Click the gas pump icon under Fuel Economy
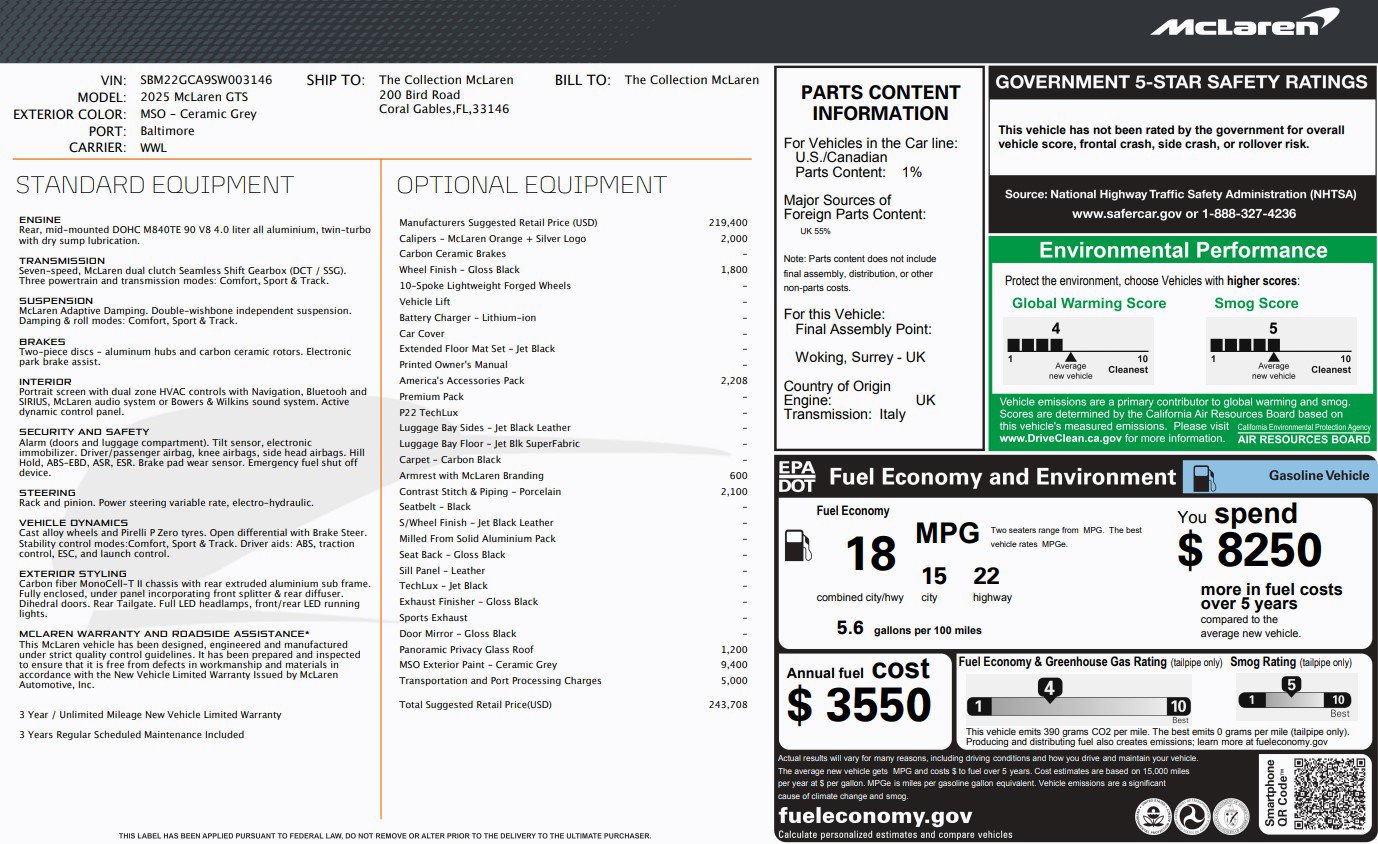This screenshot has height=844, width=1378. [x=798, y=545]
